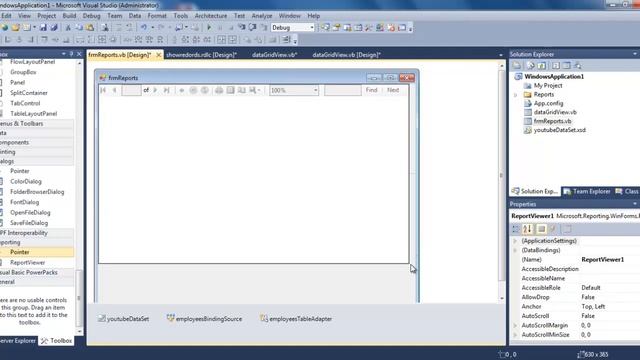The width and height of the screenshot is (640, 360).
Task: Switch to the dataGridView.vb code tab
Action: [x=274, y=55]
